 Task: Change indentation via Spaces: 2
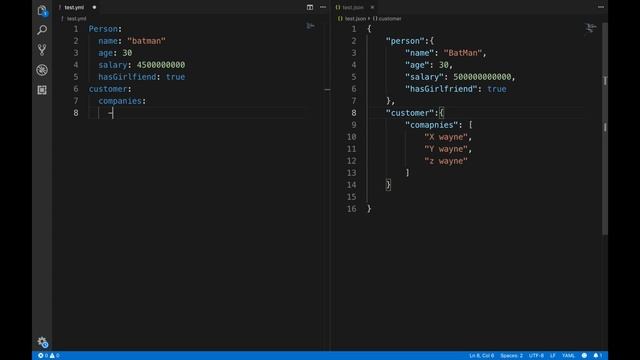click(x=511, y=356)
